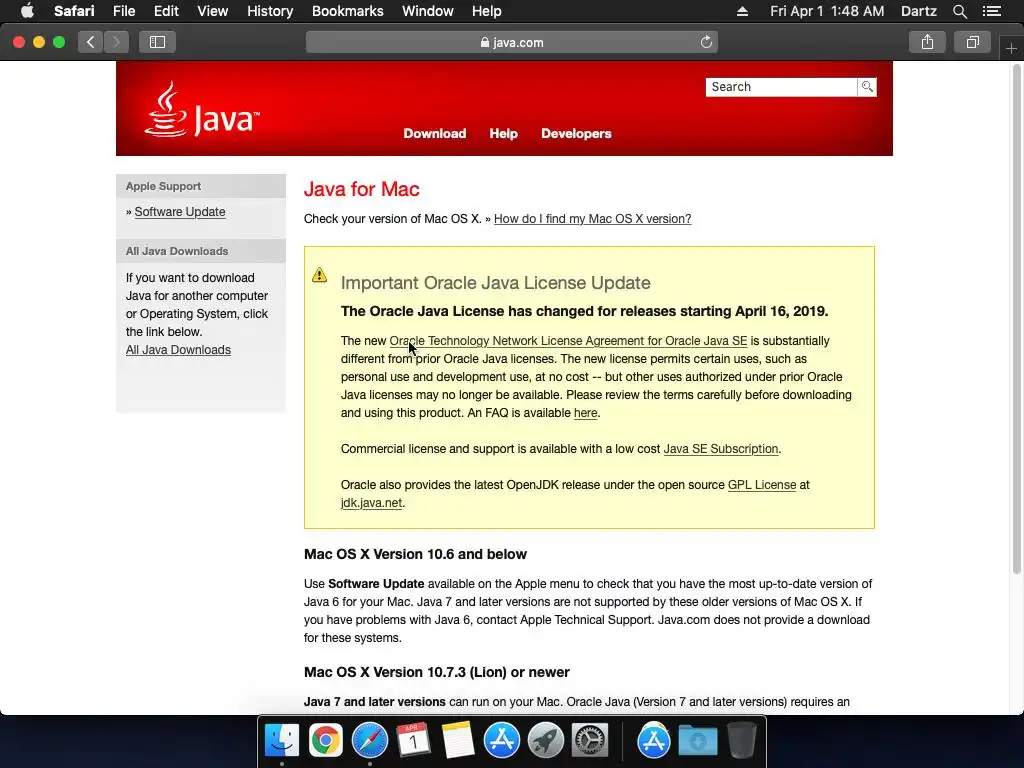Image resolution: width=1024 pixels, height=768 pixels.
Task: Open the Help menu in menu bar
Action: (487, 11)
